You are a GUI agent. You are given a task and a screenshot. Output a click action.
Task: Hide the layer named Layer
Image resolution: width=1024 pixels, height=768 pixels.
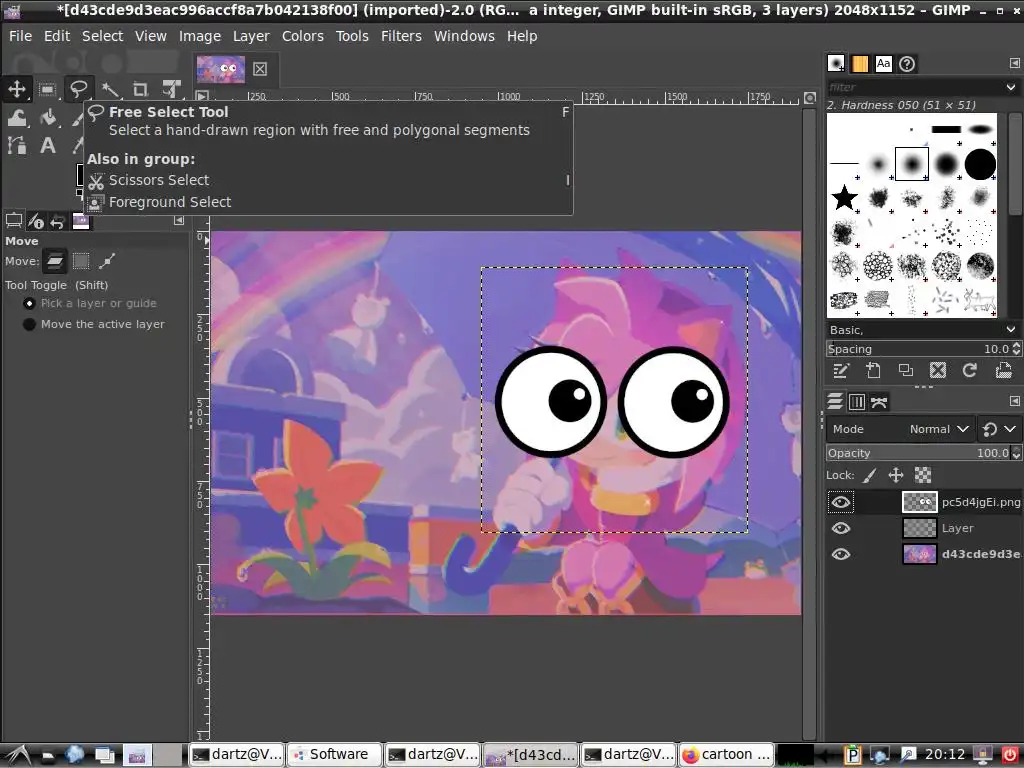click(x=841, y=528)
